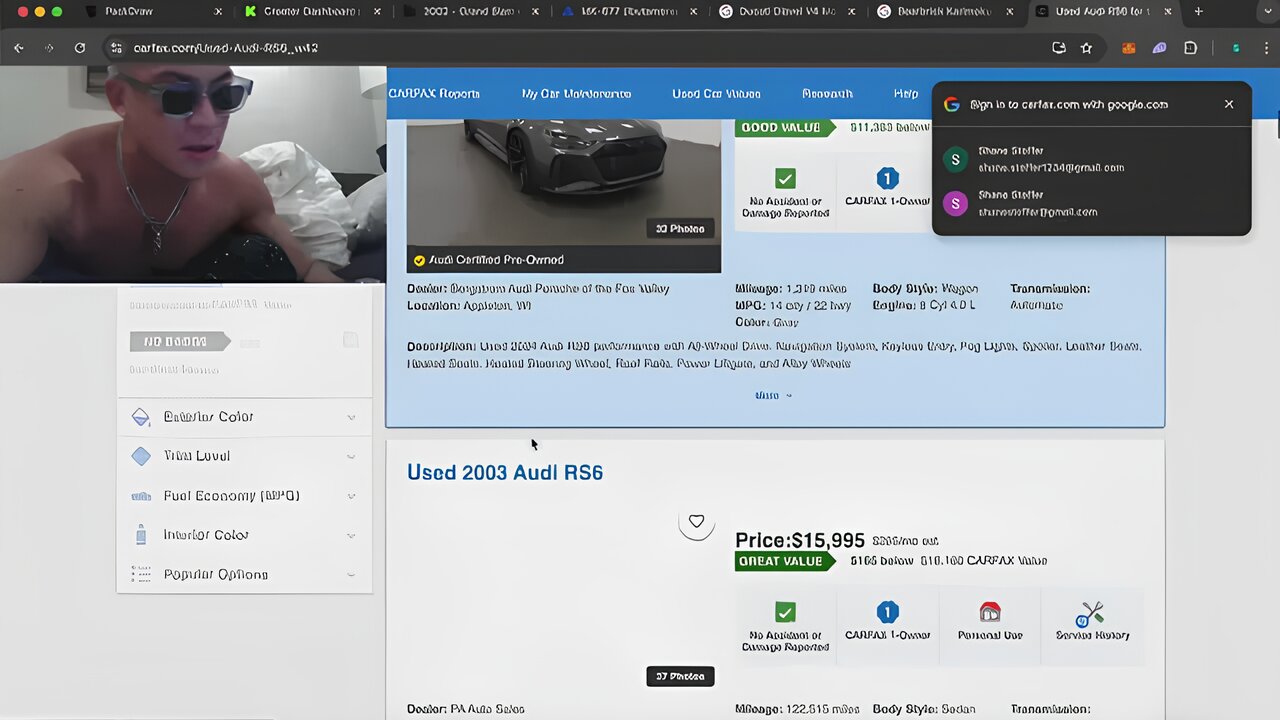The image size is (1280, 720).
Task: Click the Dealer PA Auto Sales text
Action: [x=466, y=709]
